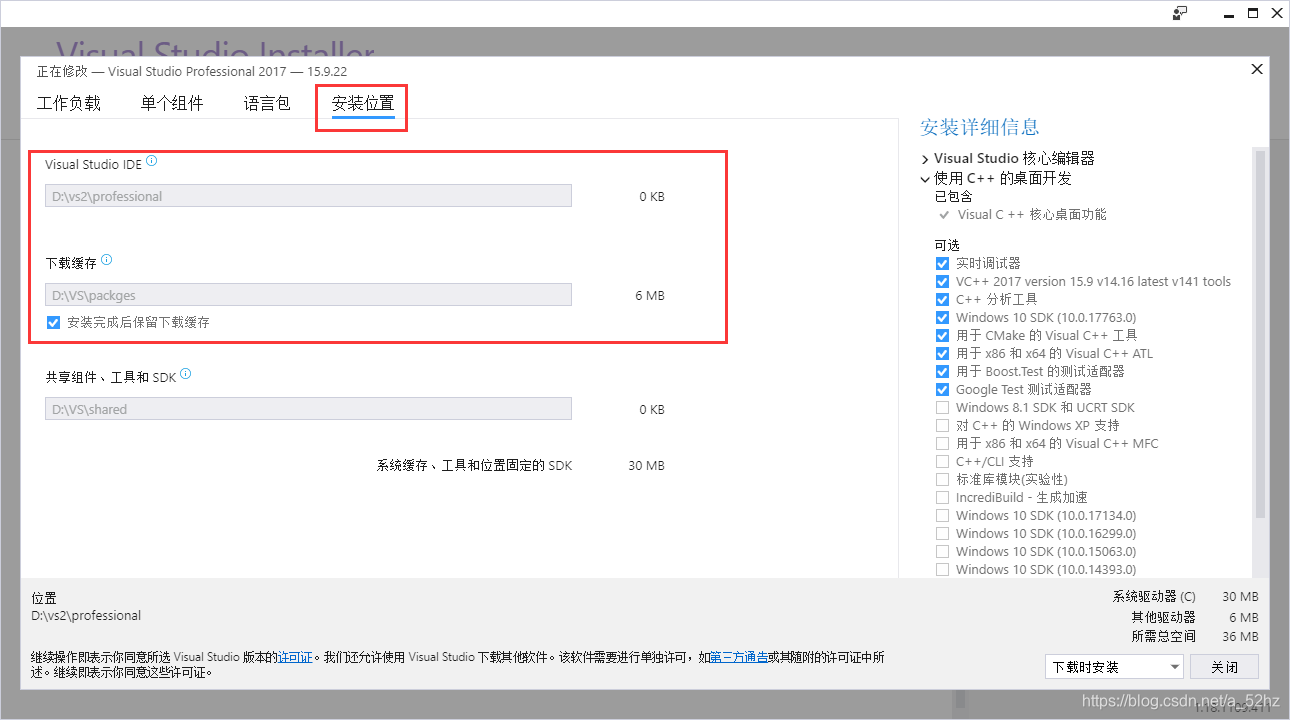Uncheck 用于 CMake 的 Visual C++ 工具
The height and width of the screenshot is (720, 1290).
pyautogui.click(x=942, y=335)
